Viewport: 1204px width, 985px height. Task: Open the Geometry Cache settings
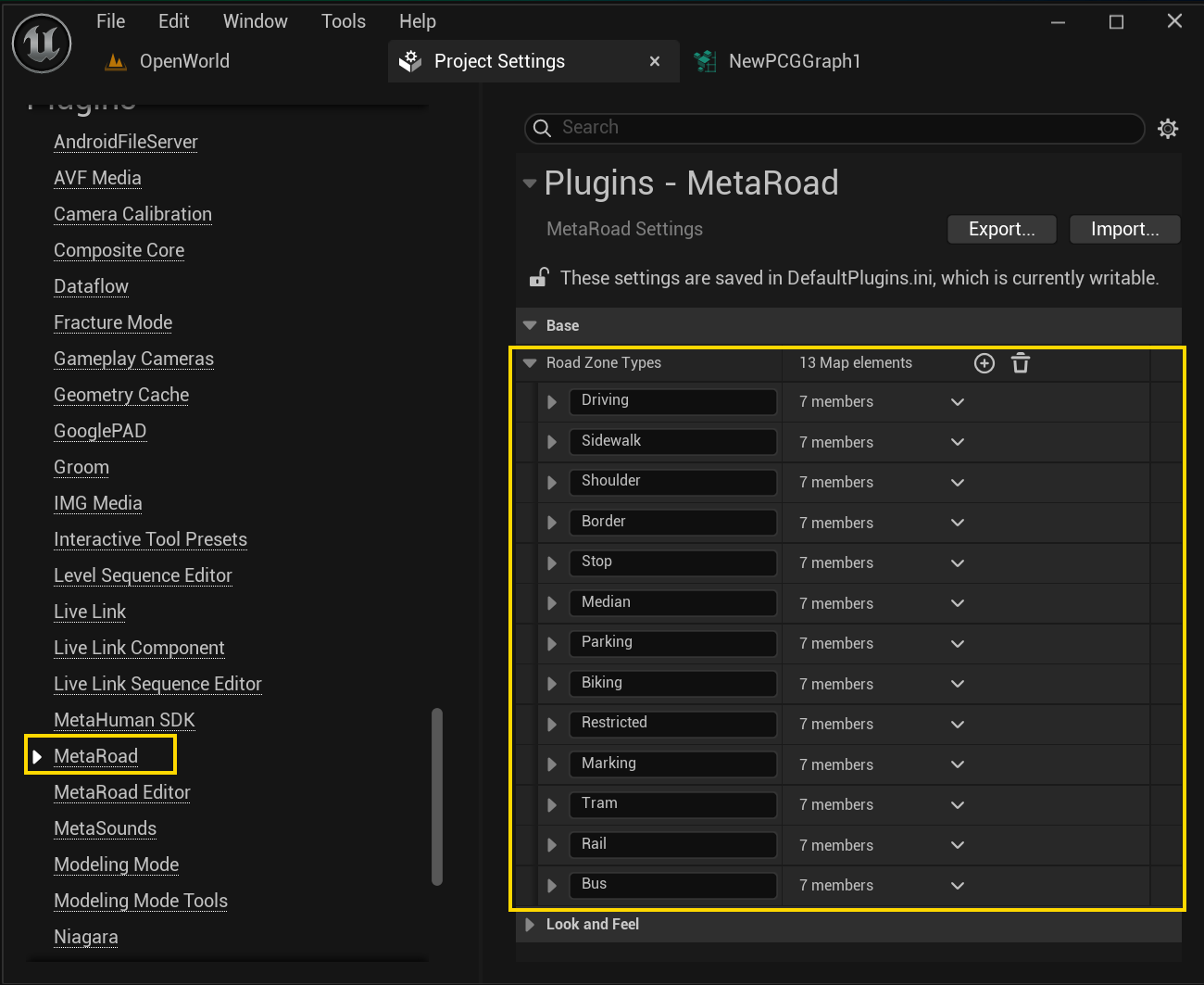(x=121, y=395)
